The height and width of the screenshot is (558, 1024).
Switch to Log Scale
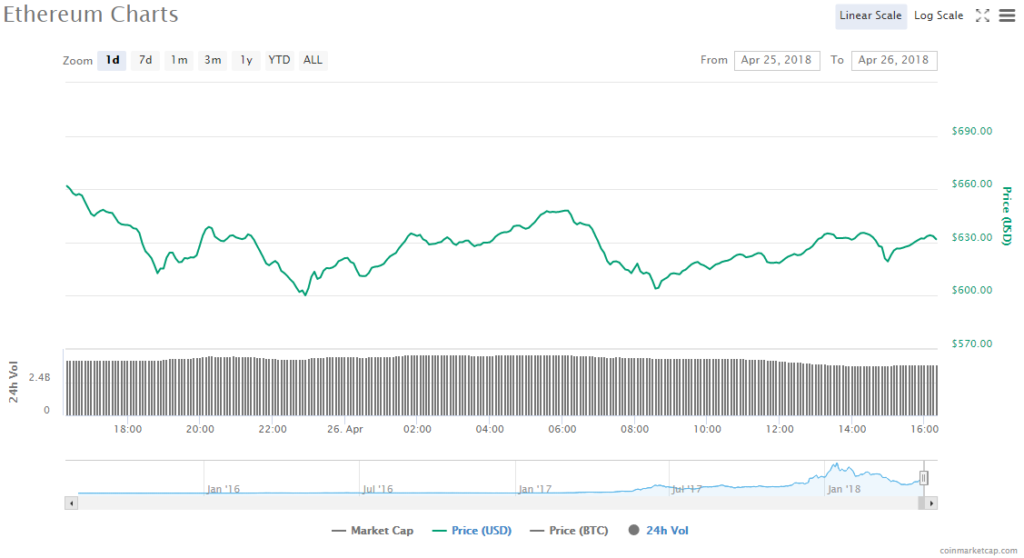pos(938,15)
